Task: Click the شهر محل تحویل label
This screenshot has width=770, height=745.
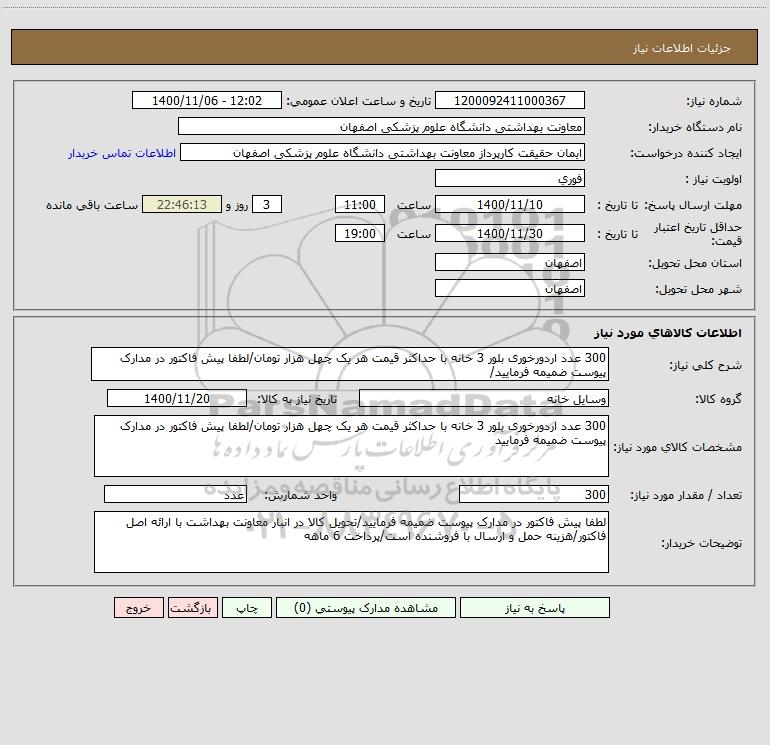Action: pyautogui.click(x=699, y=290)
